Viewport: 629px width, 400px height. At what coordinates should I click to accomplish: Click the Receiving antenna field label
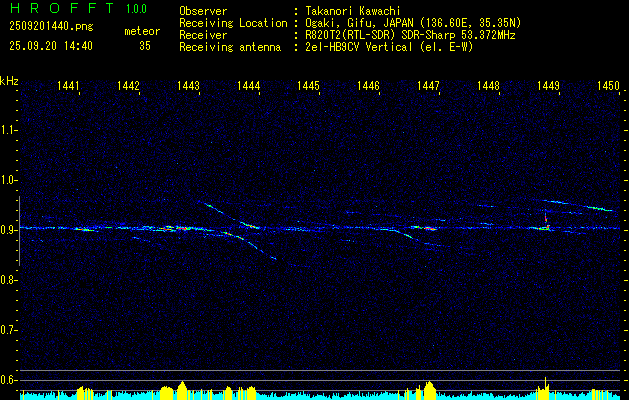[x=230, y=47]
